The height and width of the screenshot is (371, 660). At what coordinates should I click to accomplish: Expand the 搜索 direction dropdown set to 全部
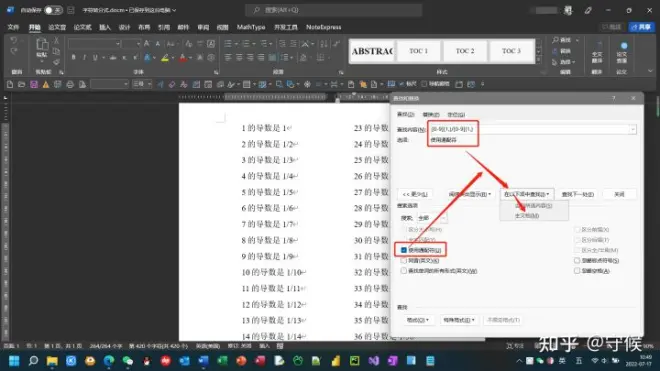click(432, 218)
